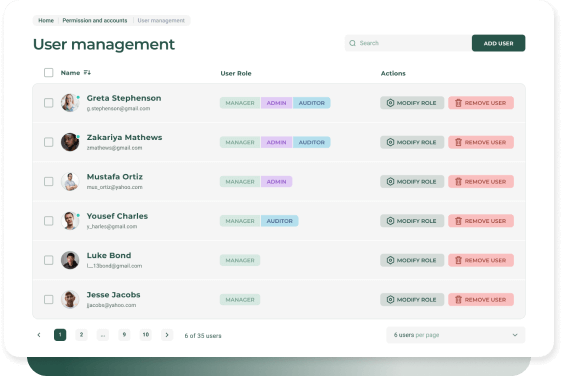
Task: Expand the 6 users per page dropdown
Action: [x=456, y=335]
